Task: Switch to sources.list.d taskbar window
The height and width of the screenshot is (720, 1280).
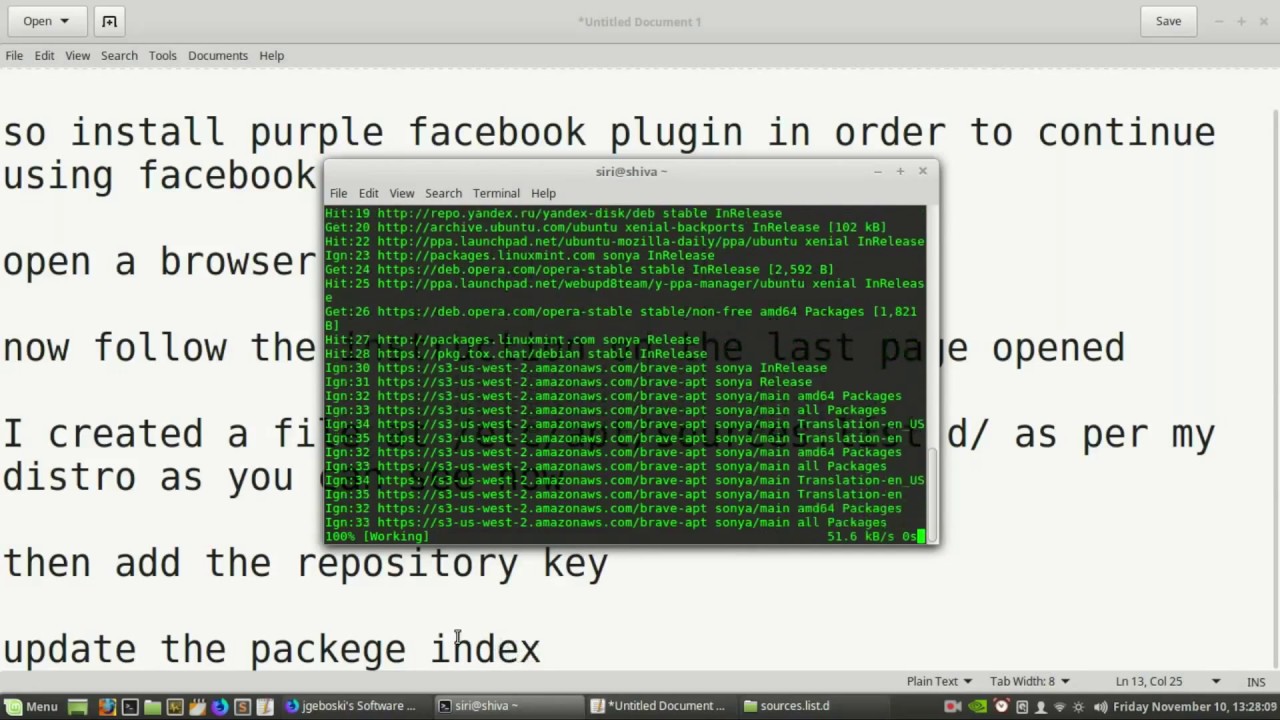Action: click(810, 706)
